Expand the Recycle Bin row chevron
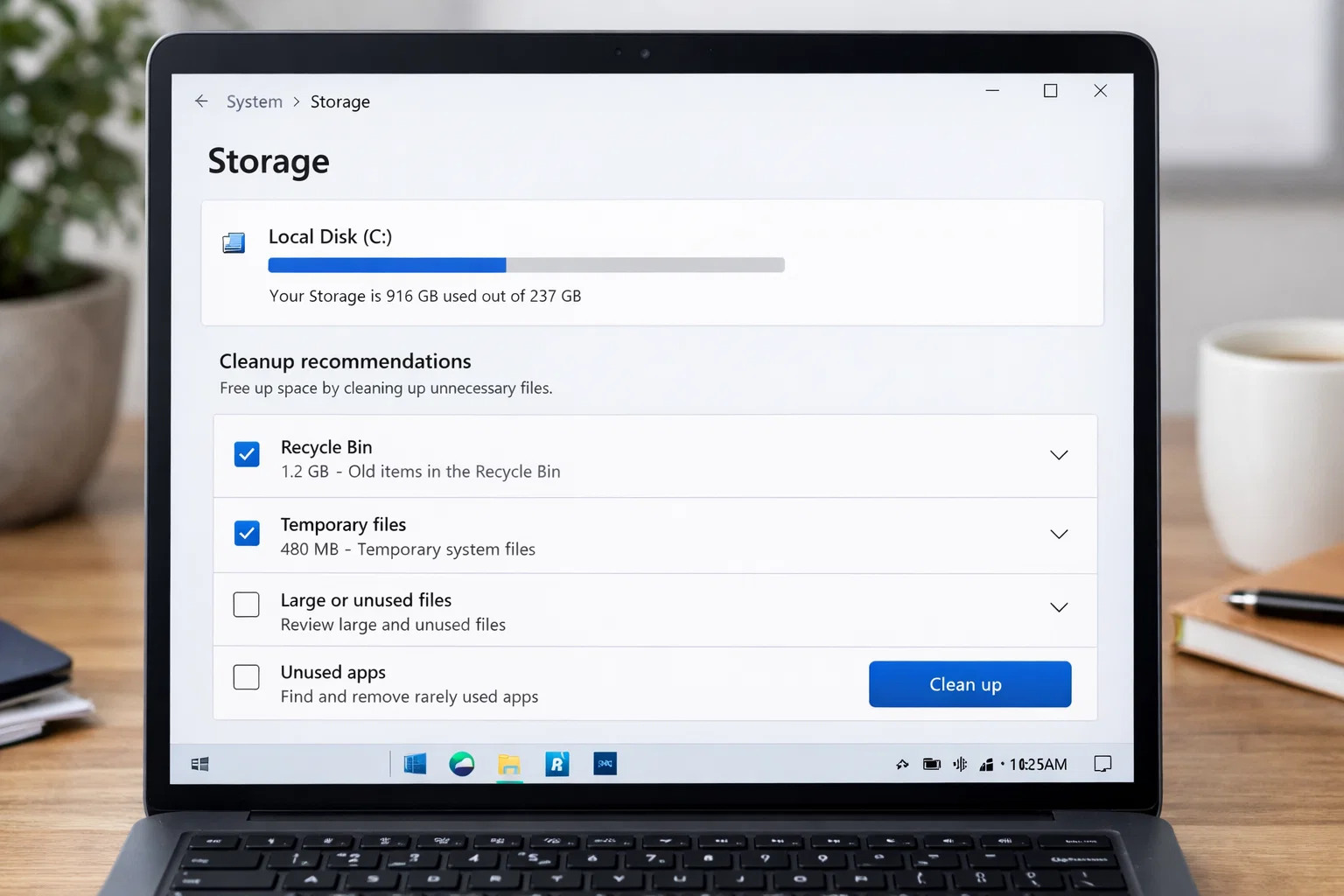The height and width of the screenshot is (896, 1344). (1059, 455)
